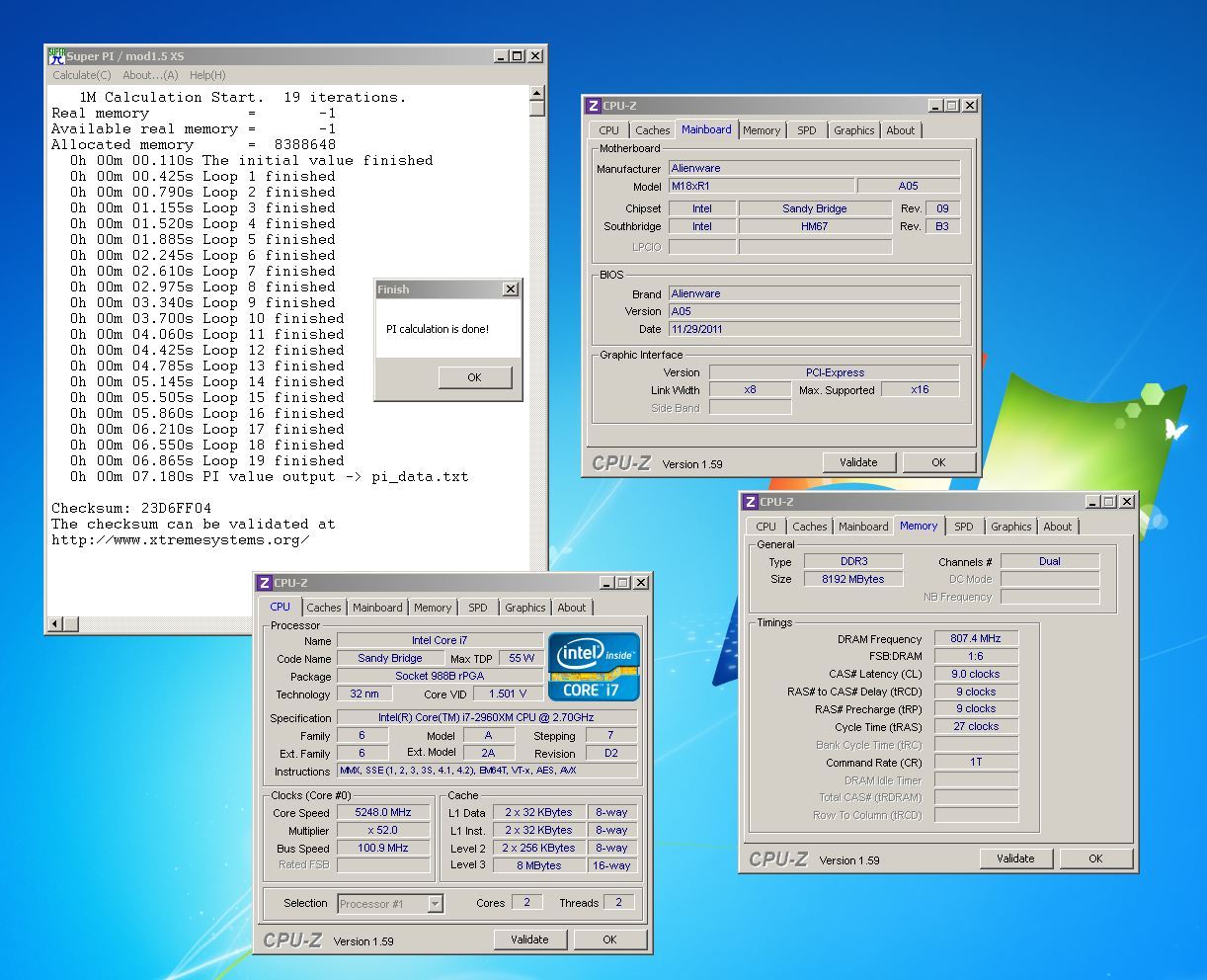Click the BIOS Date value '11/29/2011'
The height and width of the screenshot is (980, 1207).
tap(814, 329)
